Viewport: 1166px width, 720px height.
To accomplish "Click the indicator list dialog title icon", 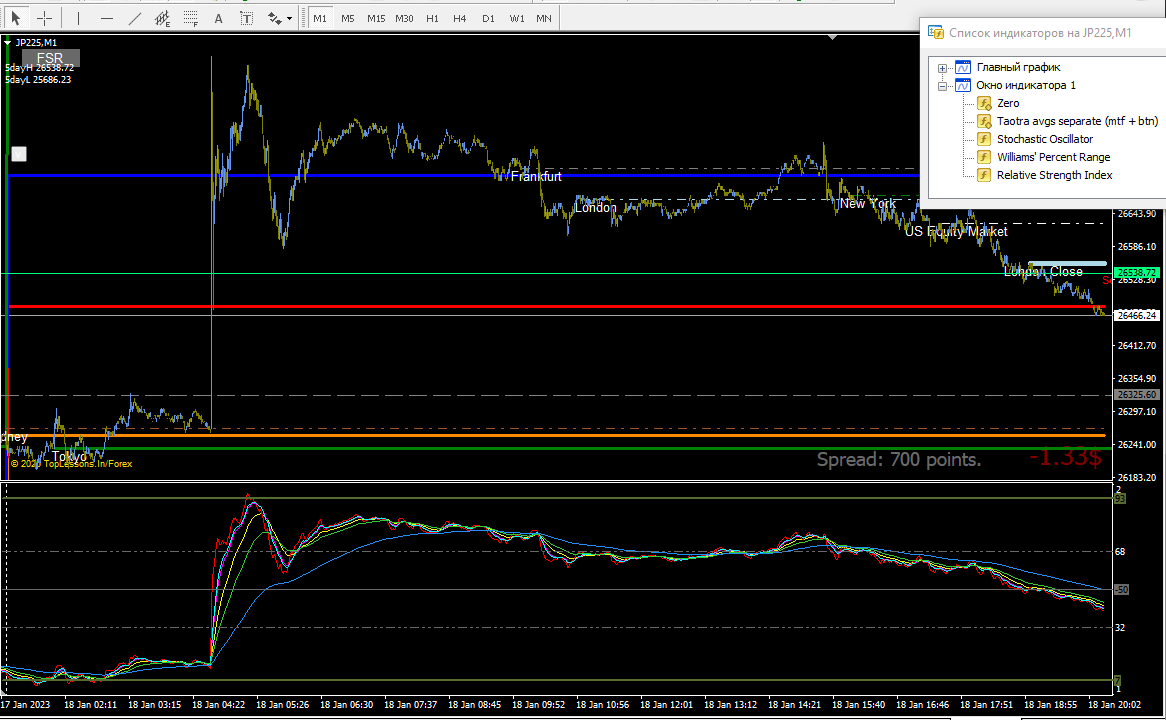I will click(935, 33).
